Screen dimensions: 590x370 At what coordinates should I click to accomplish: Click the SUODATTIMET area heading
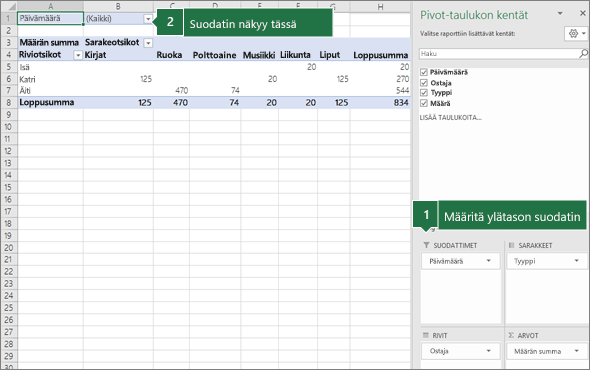pyautogui.click(x=455, y=245)
